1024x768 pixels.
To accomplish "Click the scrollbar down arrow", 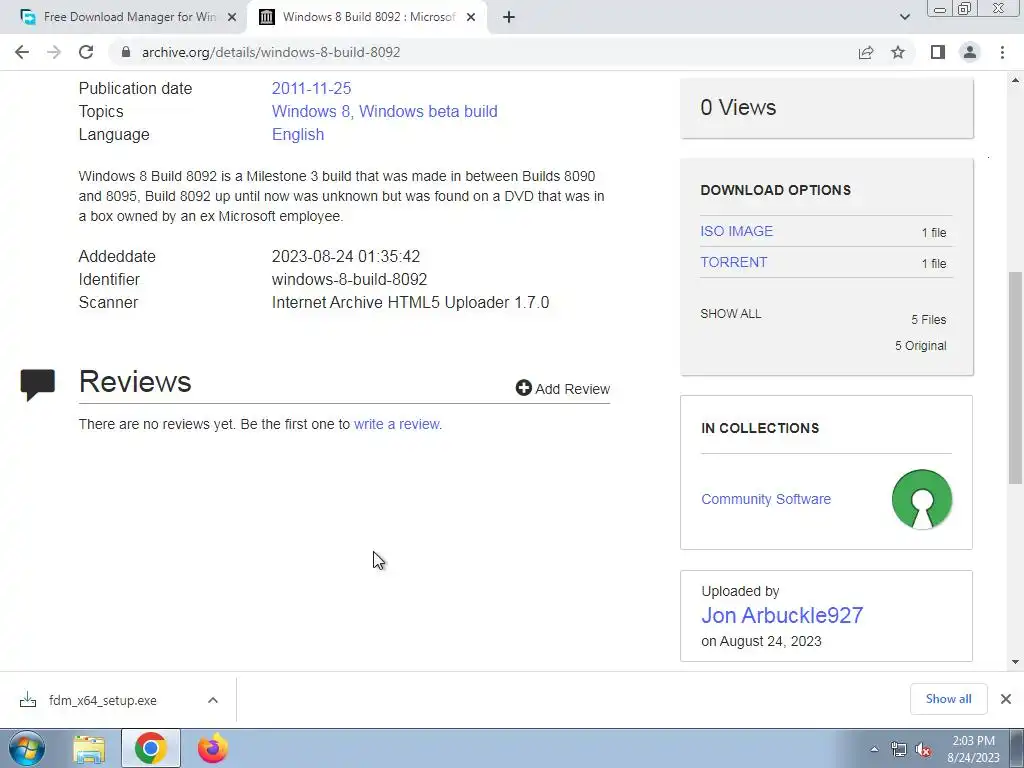I will click(1016, 662).
